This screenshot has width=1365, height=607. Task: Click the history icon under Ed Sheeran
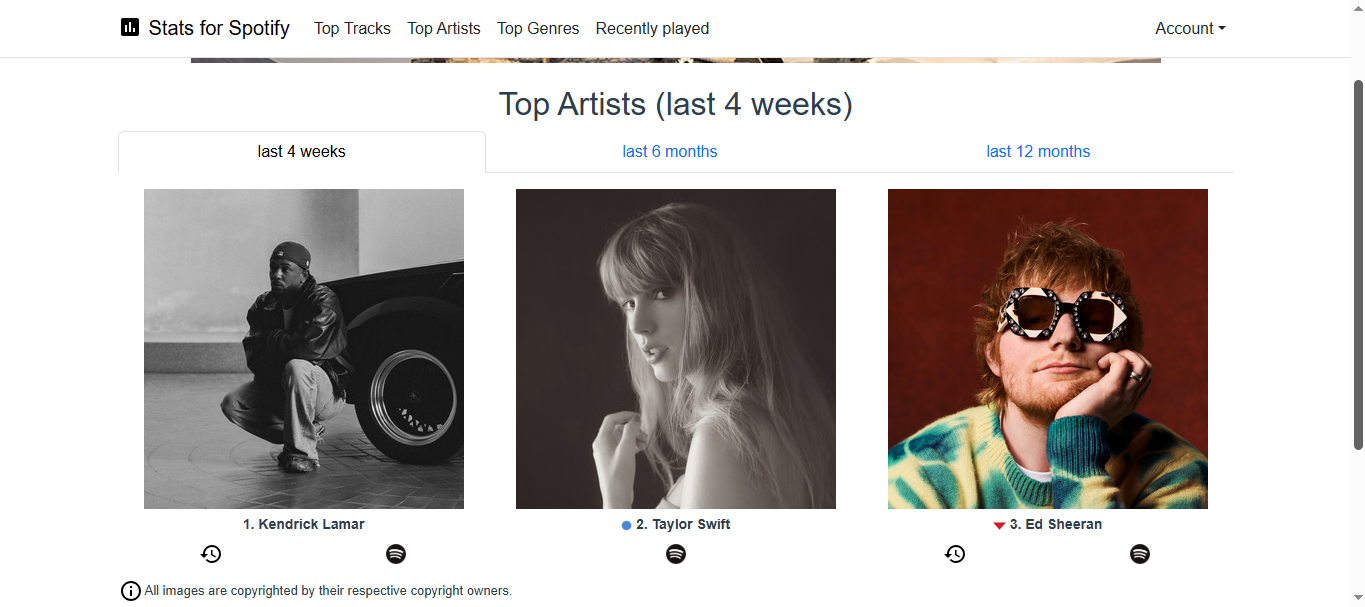click(956, 553)
